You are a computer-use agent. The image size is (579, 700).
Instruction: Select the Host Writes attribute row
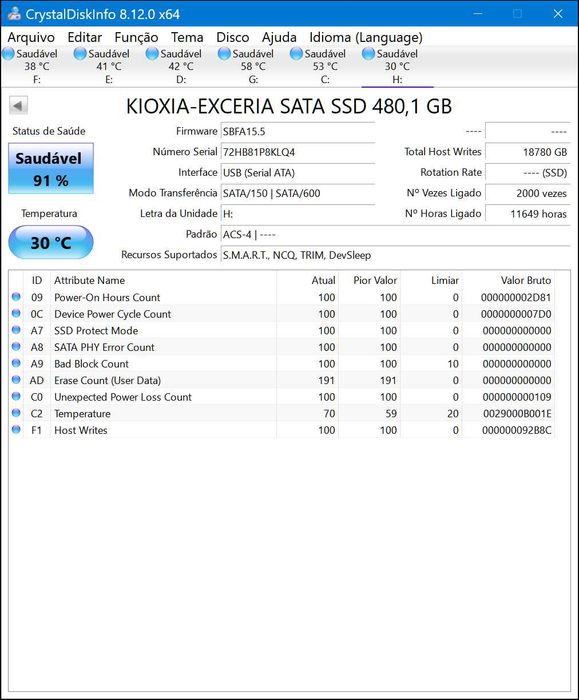coord(282,430)
